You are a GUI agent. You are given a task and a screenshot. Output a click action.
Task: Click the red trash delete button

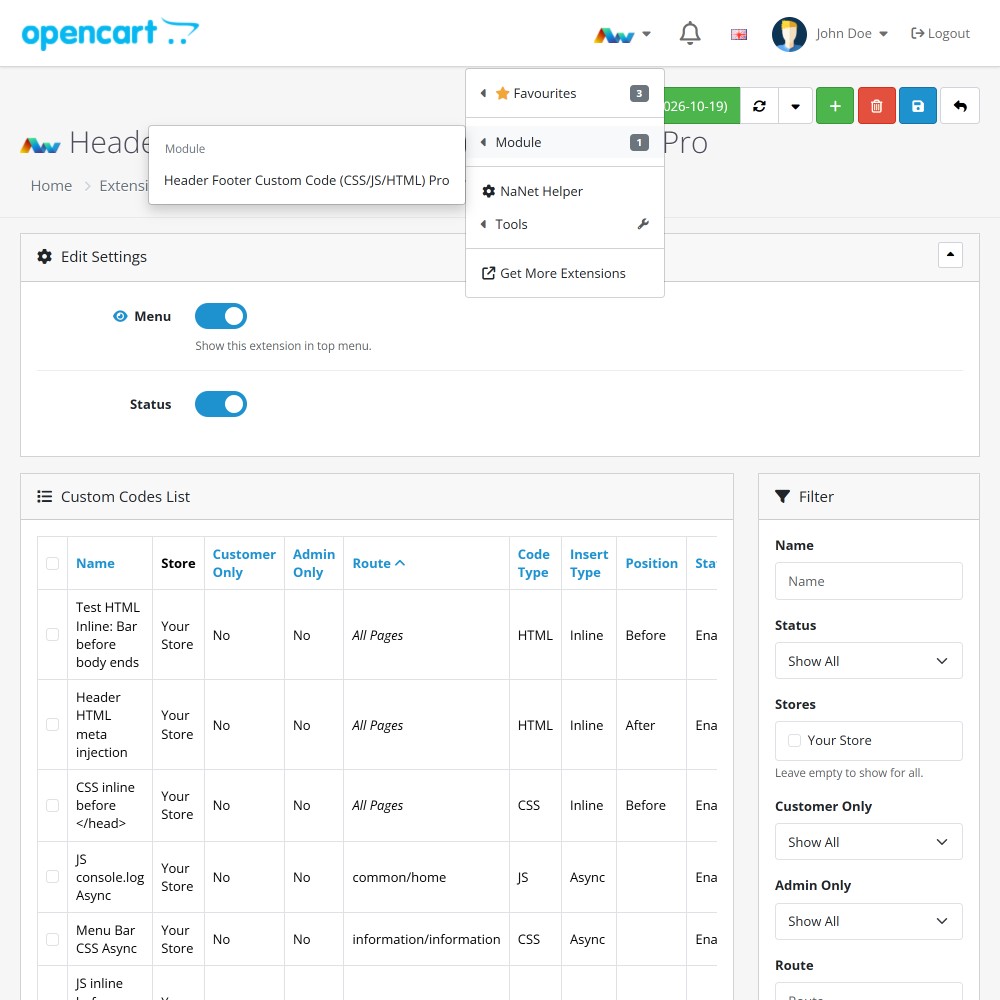coord(876,106)
